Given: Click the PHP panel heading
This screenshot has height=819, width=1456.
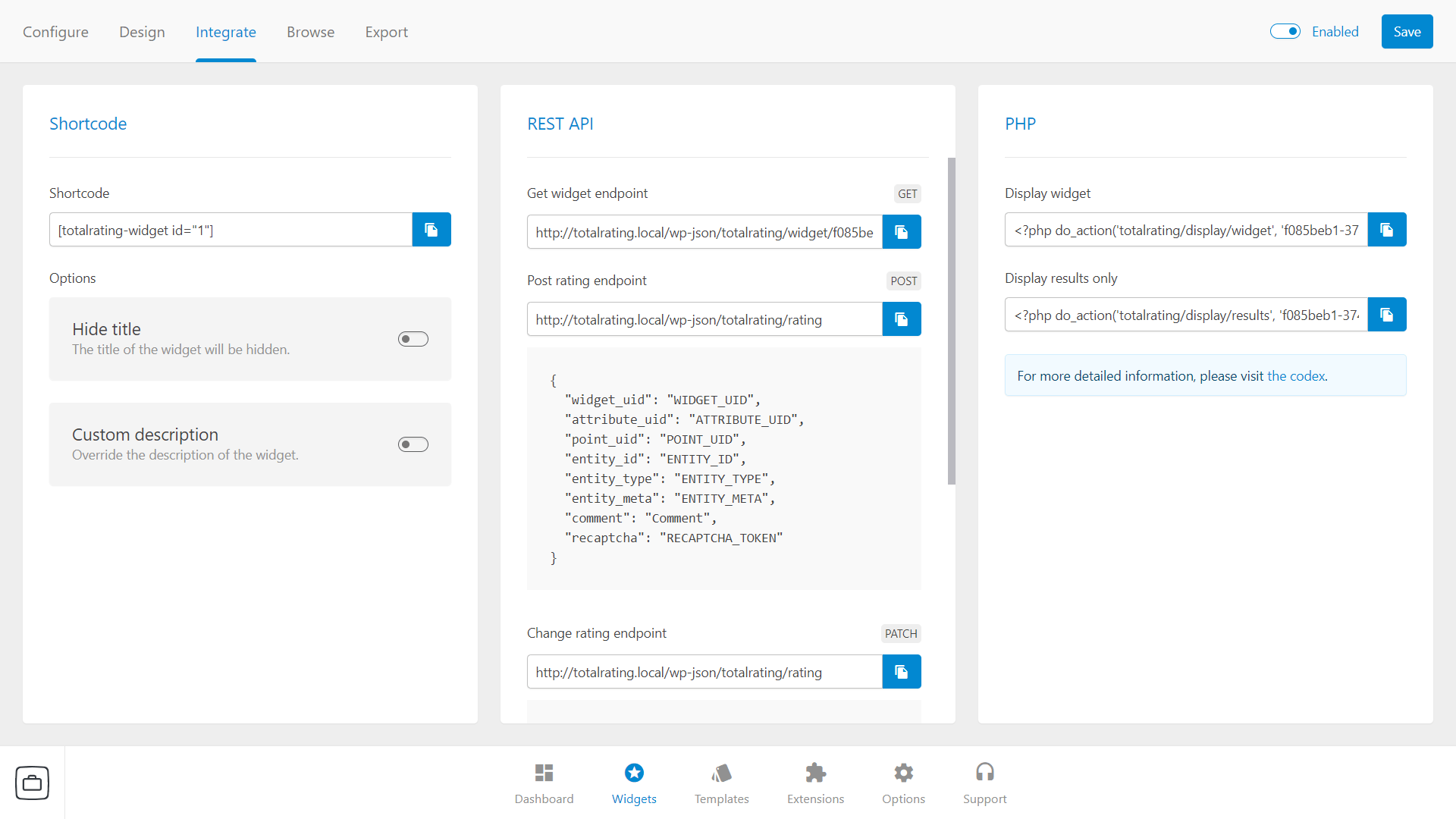Looking at the screenshot, I should click(1020, 124).
